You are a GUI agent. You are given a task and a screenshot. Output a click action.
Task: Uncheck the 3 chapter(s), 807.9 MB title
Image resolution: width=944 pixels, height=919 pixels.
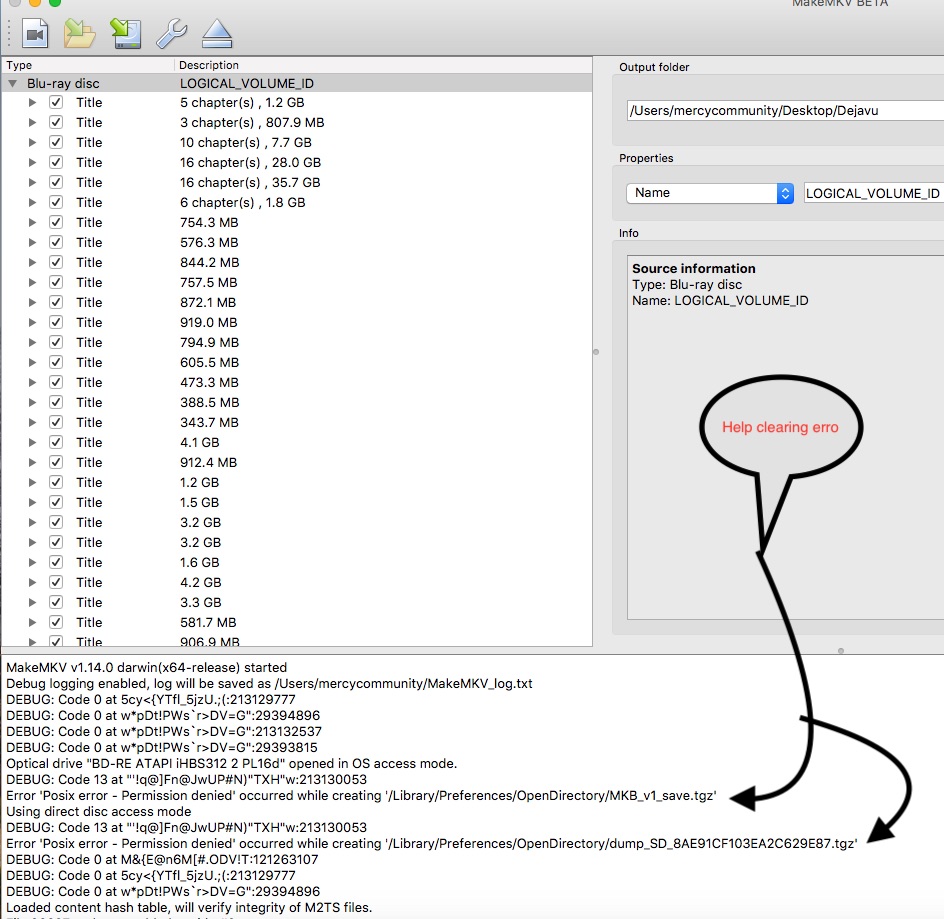tap(56, 122)
